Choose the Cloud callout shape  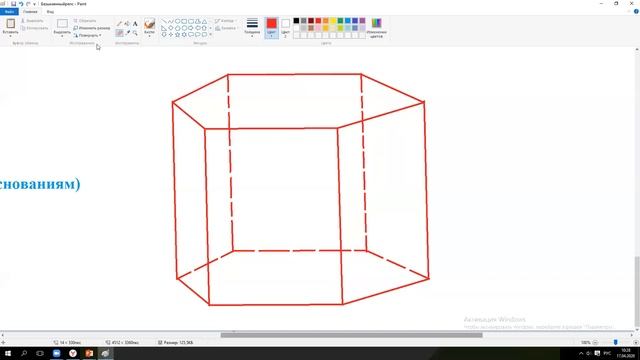tap(204, 35)
